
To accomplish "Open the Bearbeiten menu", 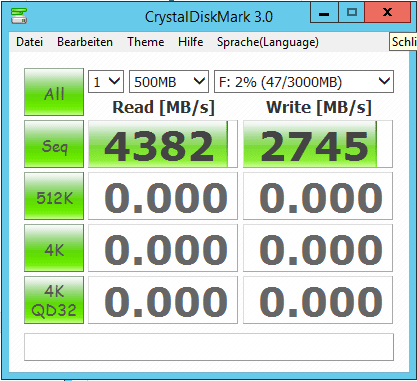I will click(85, 42).
